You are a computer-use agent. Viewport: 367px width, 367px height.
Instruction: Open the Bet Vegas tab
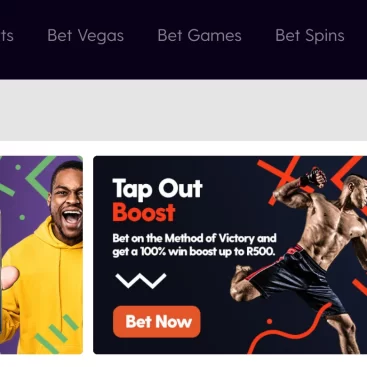point(85,36)
